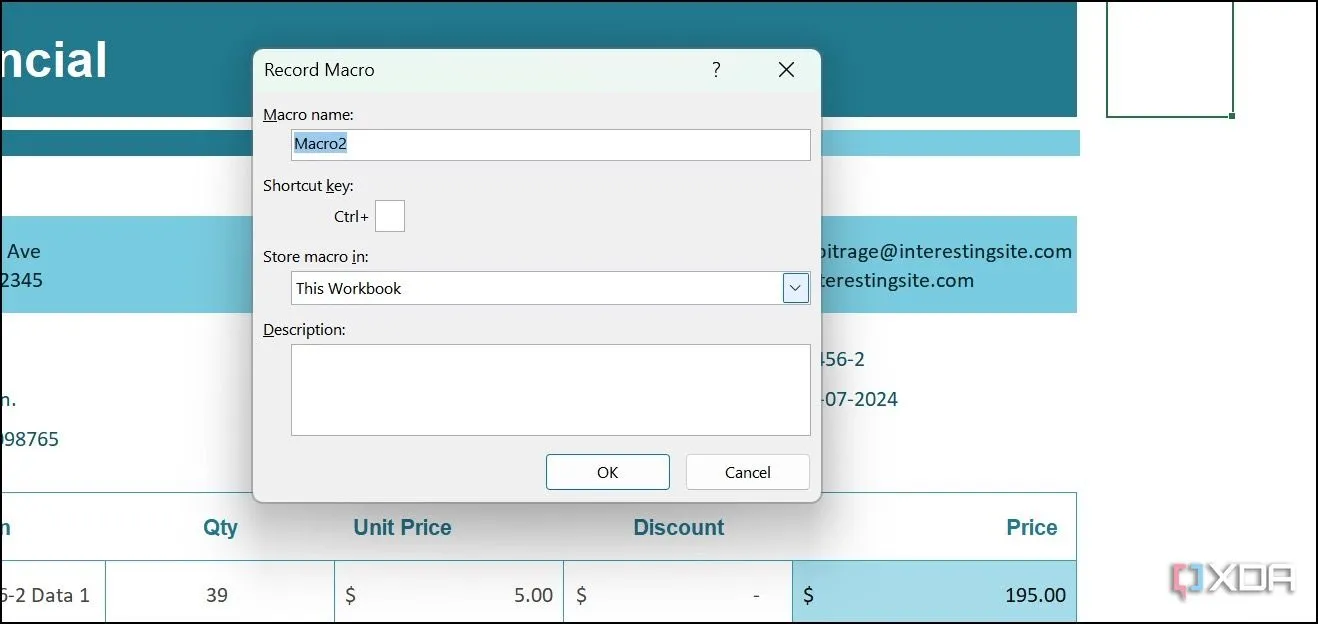Expand the Store macro in dropdown arrow
This screenshot has width=1318, height=624.
[x=796, y=288]
